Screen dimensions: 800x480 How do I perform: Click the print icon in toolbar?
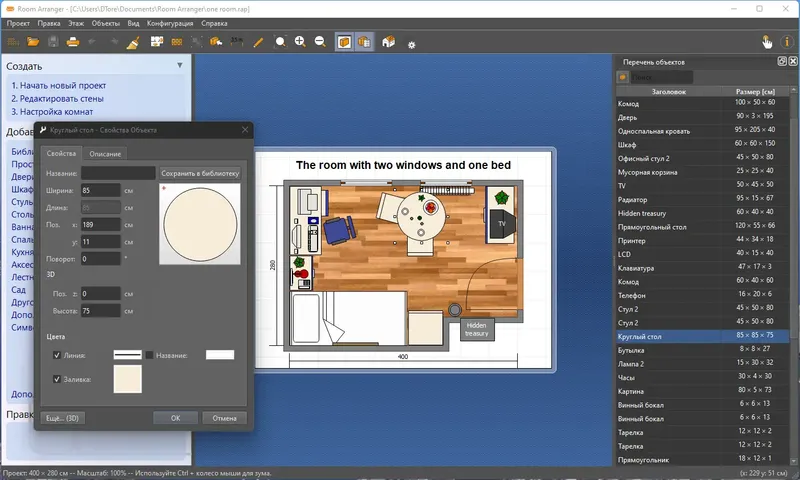click(73, 42)
